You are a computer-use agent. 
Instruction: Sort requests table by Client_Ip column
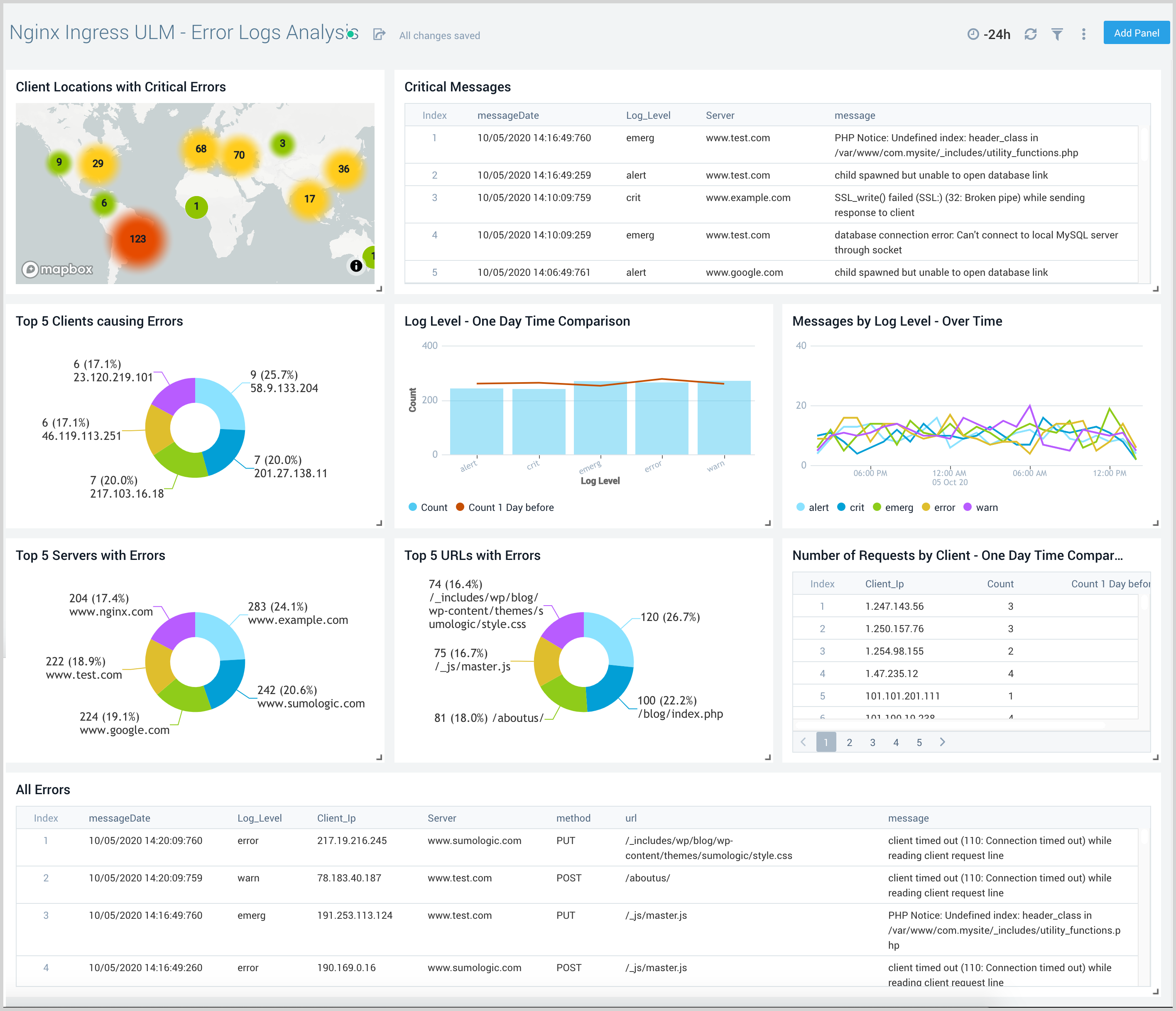[x=884, y=584]
